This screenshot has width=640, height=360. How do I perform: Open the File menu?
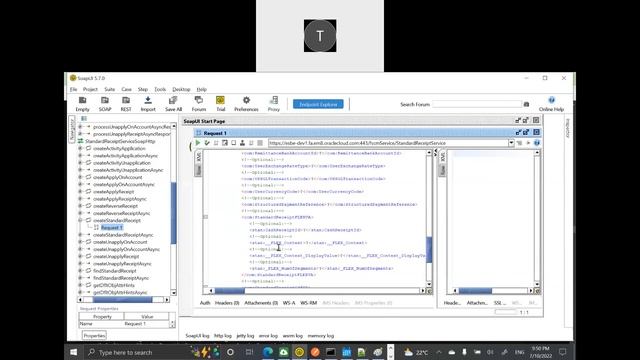click(73, 89)
